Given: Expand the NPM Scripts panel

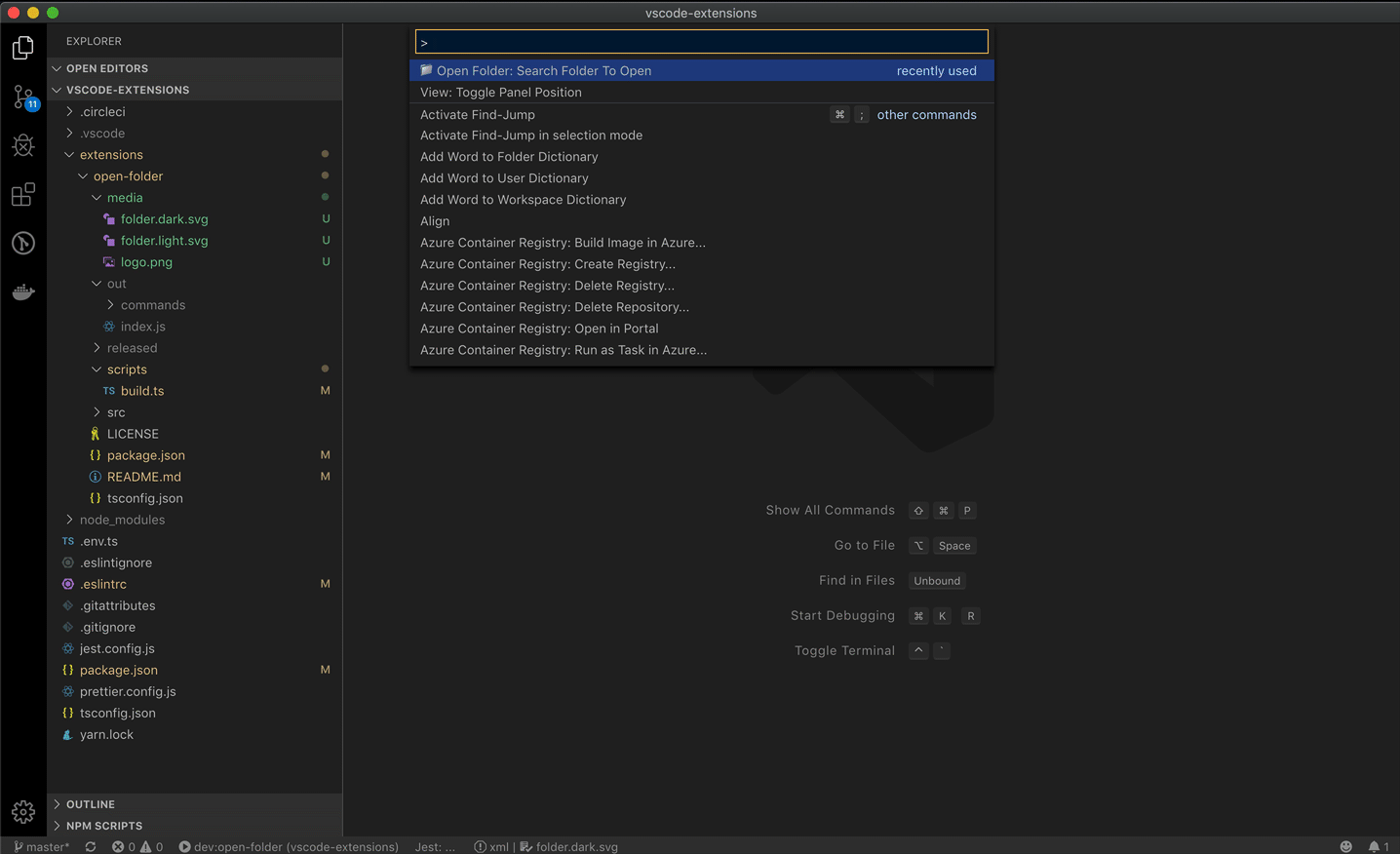Looking at the screenshot, I should pos(195,826).
